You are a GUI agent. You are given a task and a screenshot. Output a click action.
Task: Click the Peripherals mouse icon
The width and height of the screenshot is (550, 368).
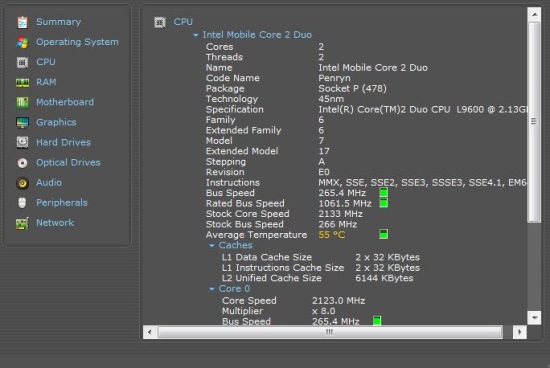[x=22, y=203]
